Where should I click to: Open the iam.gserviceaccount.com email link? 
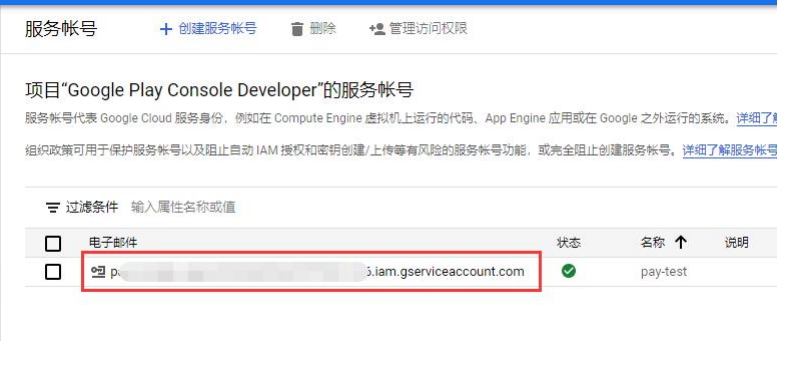click(317, 272)
